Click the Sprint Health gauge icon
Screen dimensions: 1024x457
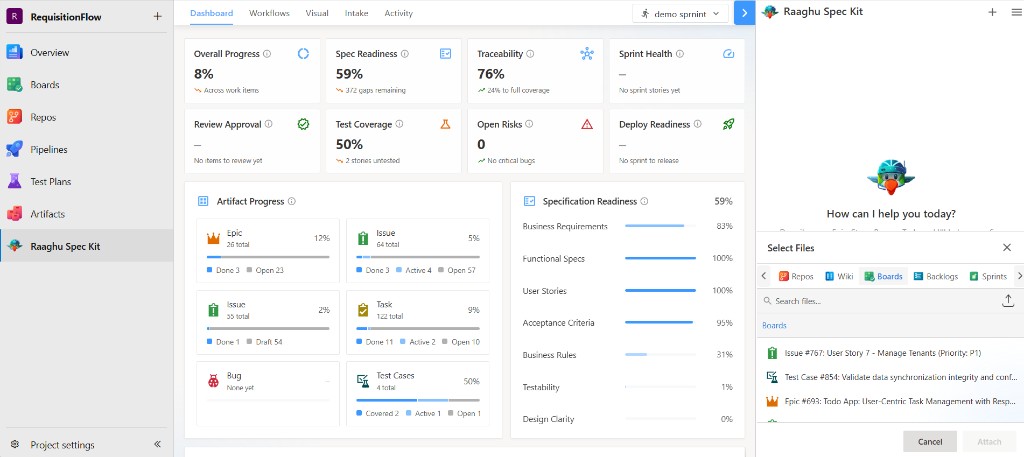[x=729, y=54]
